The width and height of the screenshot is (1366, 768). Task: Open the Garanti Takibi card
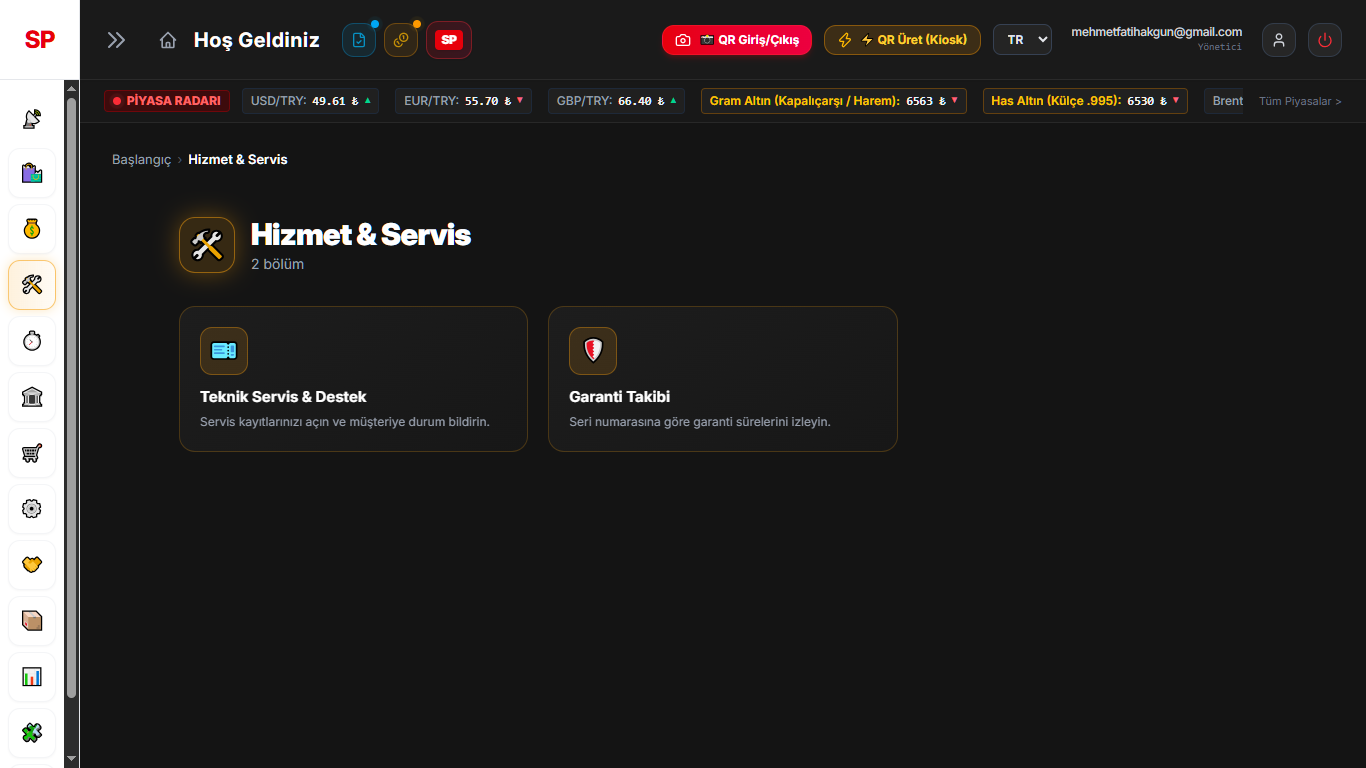[723, 379]
